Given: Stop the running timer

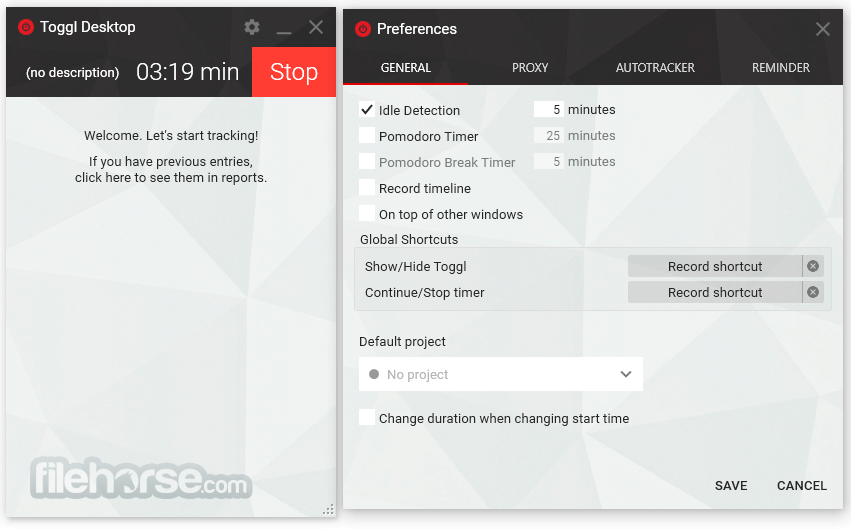Looking at the screenshot, I should pos(294,72).
